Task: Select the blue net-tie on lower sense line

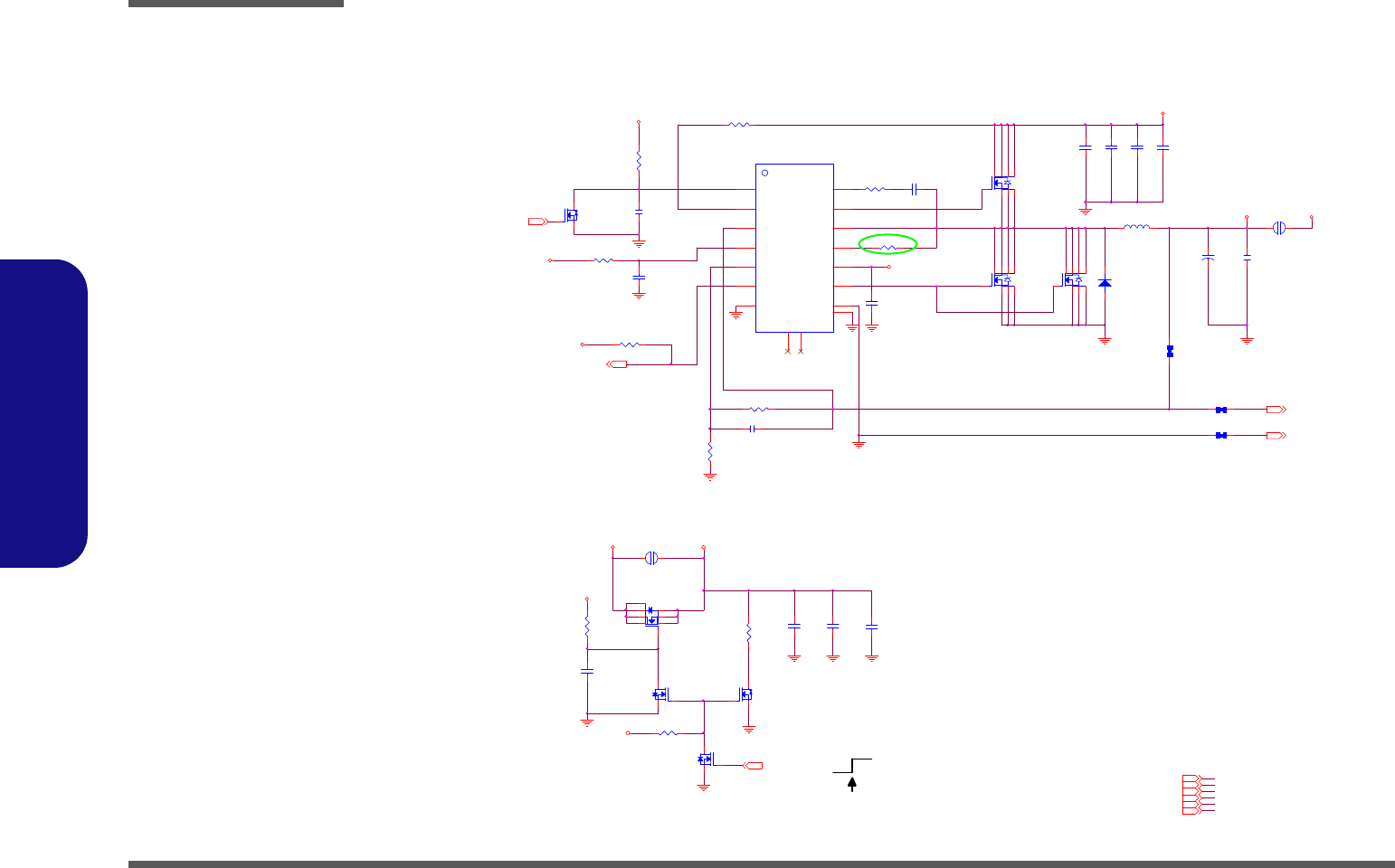Action: (x=1221, y=436)
